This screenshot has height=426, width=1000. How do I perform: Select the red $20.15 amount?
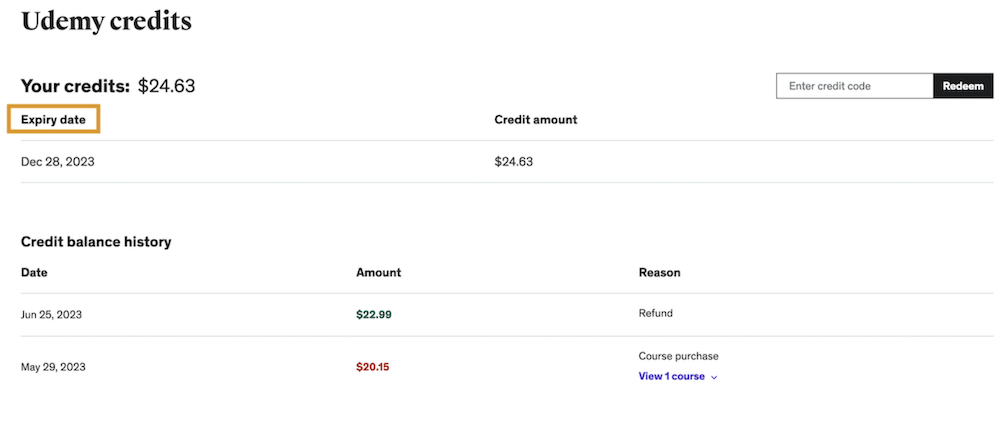[x=372, y=367]
